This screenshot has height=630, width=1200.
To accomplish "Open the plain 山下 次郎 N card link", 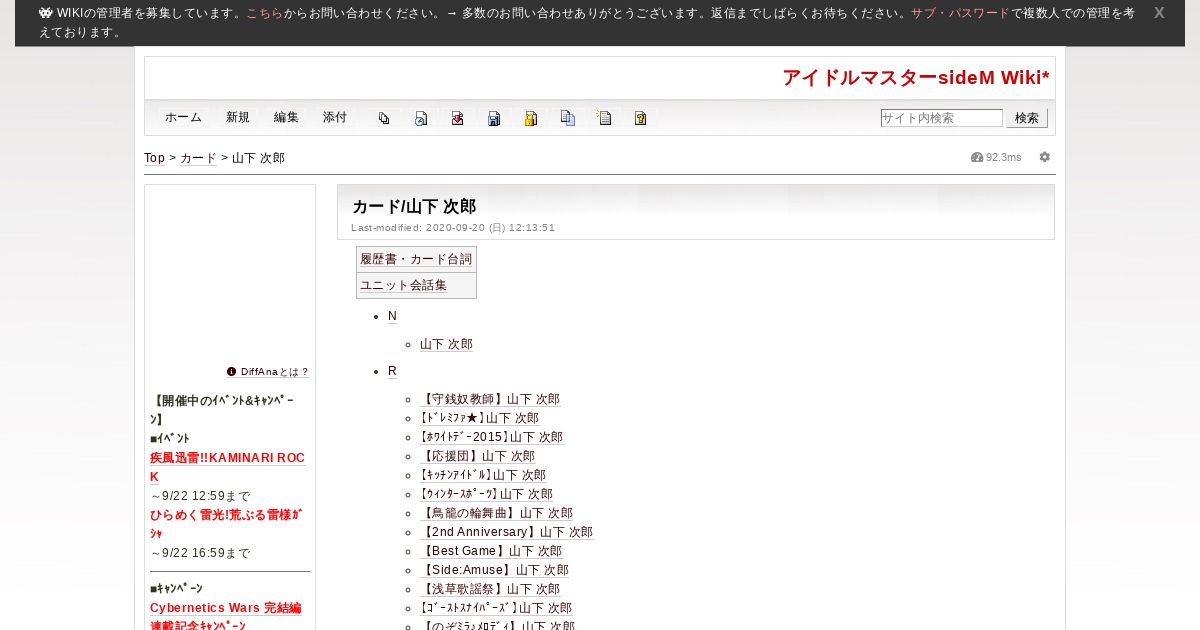I will pos(446,344).
